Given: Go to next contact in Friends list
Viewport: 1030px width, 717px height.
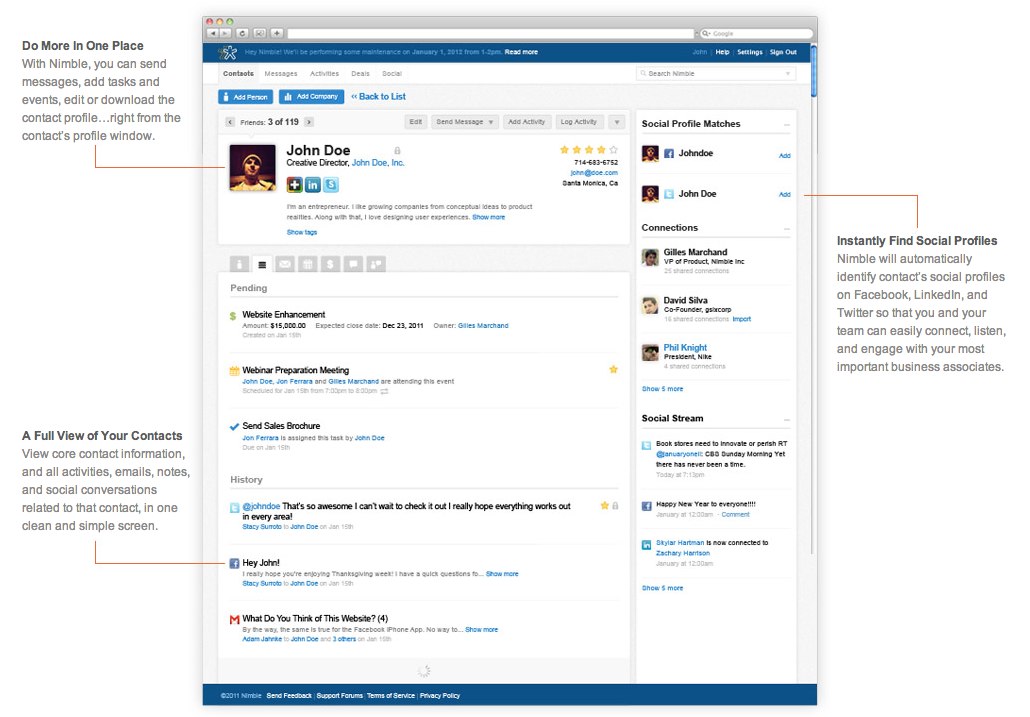Looking at the screenshot, I should click(309, 122).
